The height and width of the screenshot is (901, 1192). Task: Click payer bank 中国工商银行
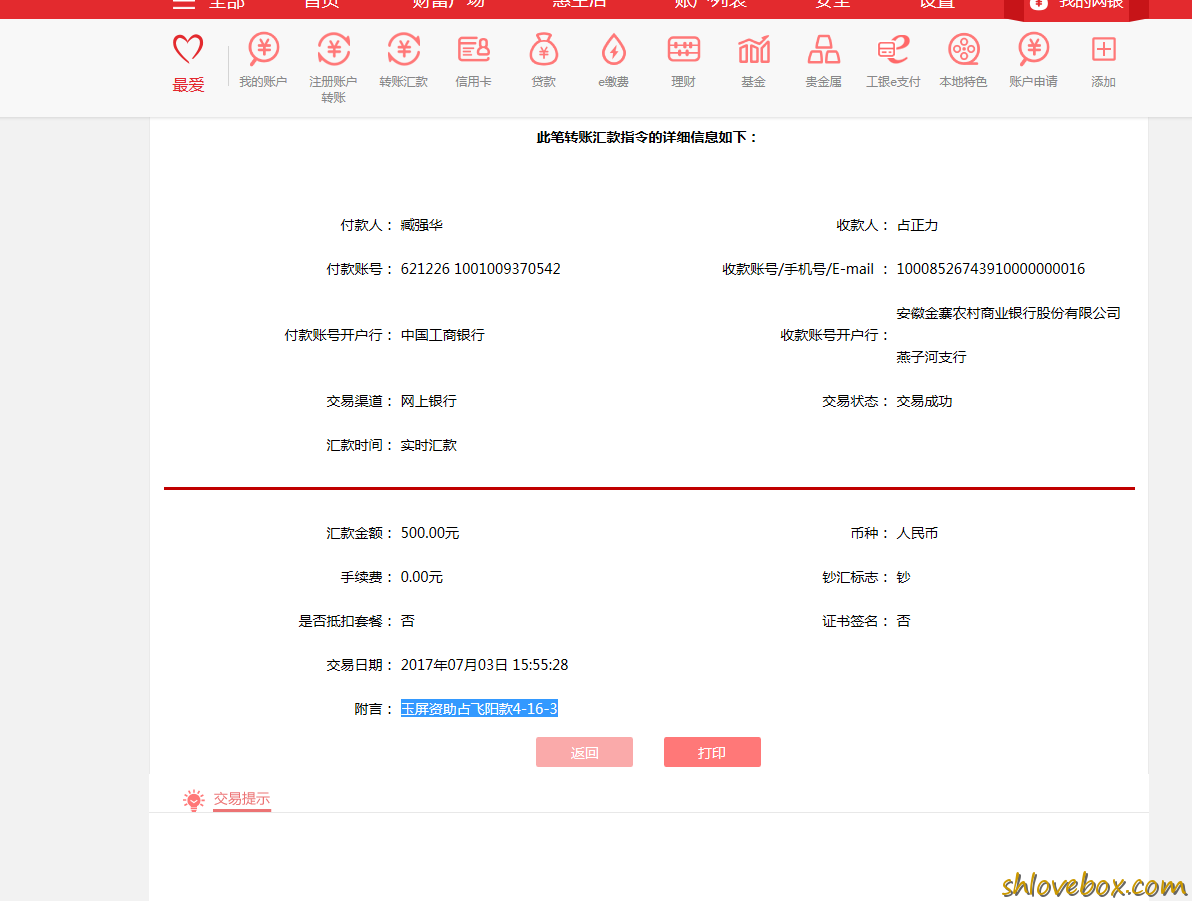[442, 335]
